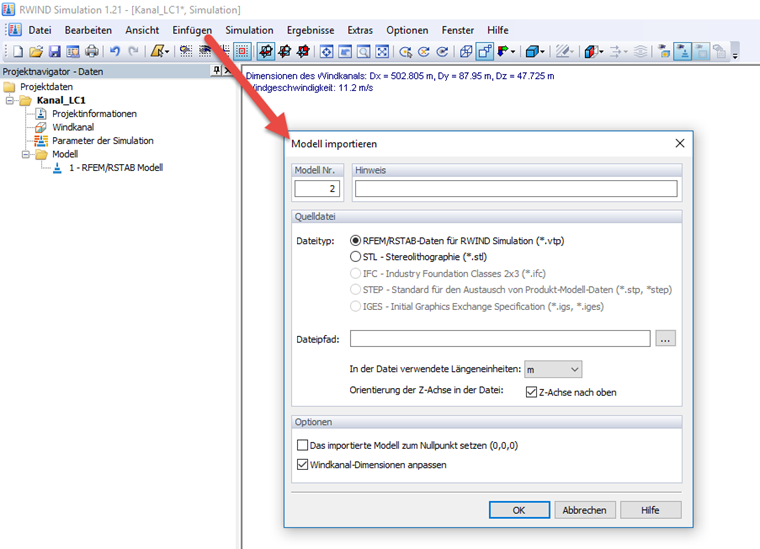Select Projektdaten in the tree
760x549 pixels.
tap(47, 87)
